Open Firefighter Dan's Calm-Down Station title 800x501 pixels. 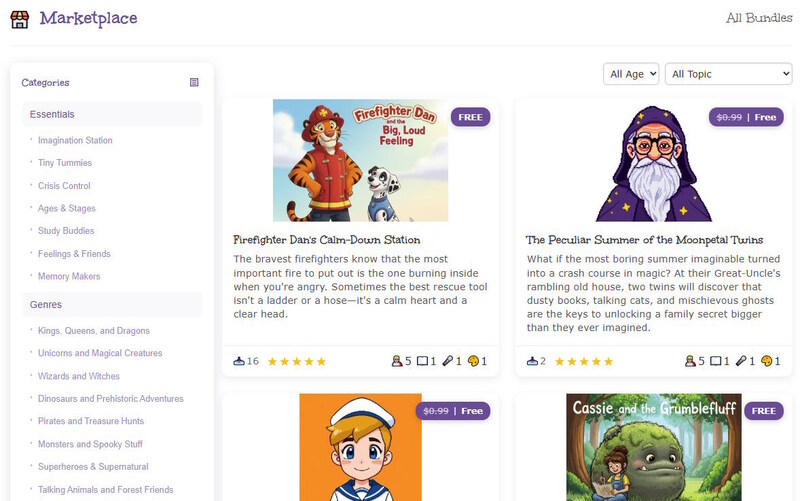326,240
